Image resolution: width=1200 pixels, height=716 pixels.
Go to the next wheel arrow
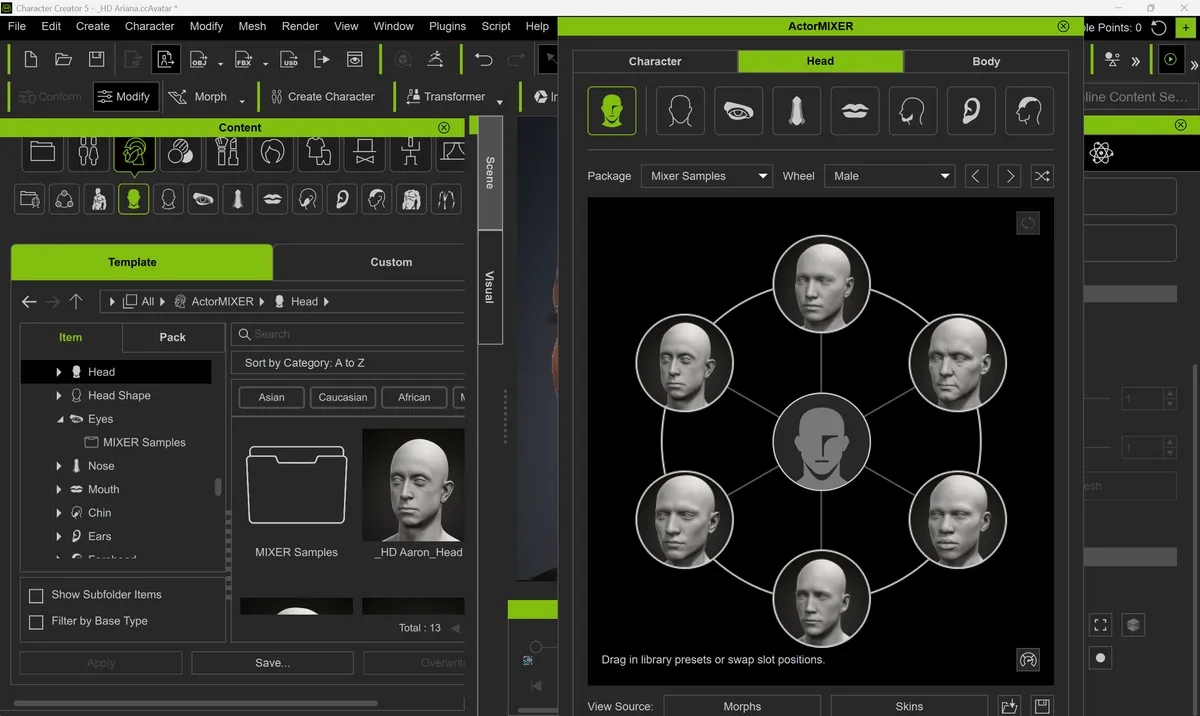click(1010, 176)
